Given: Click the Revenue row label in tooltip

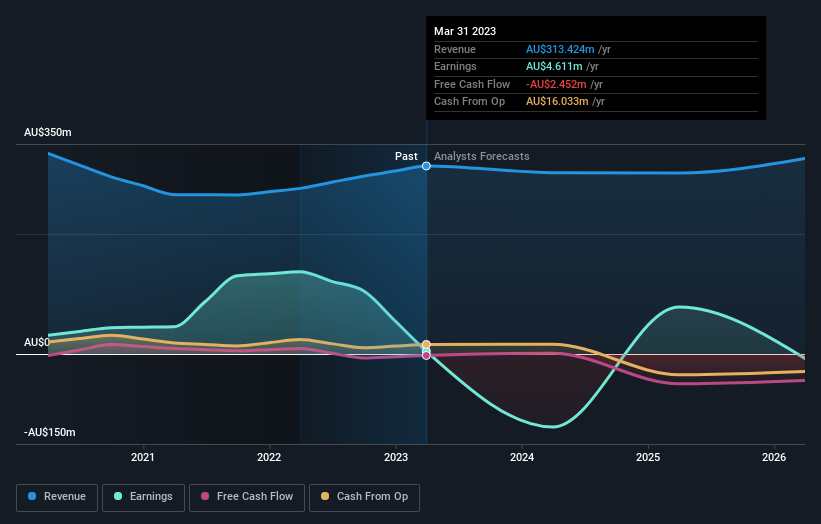Looking at the screenshot, I should coord(455,49).
